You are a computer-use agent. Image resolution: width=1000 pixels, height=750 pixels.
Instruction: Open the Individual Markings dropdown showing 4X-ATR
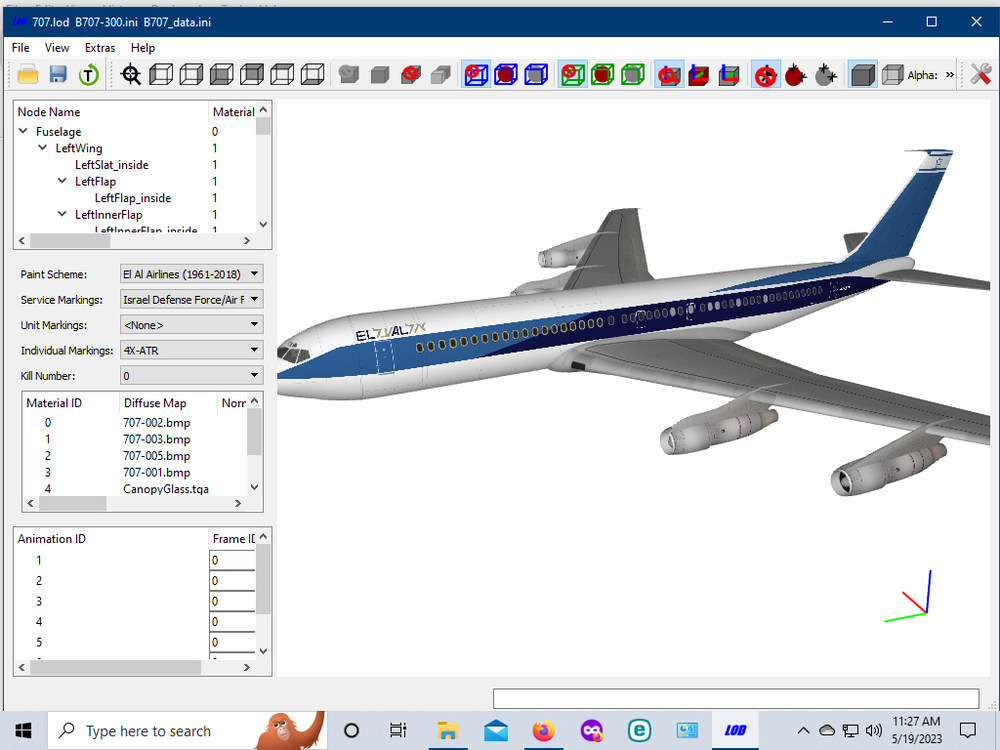(191, 350)
